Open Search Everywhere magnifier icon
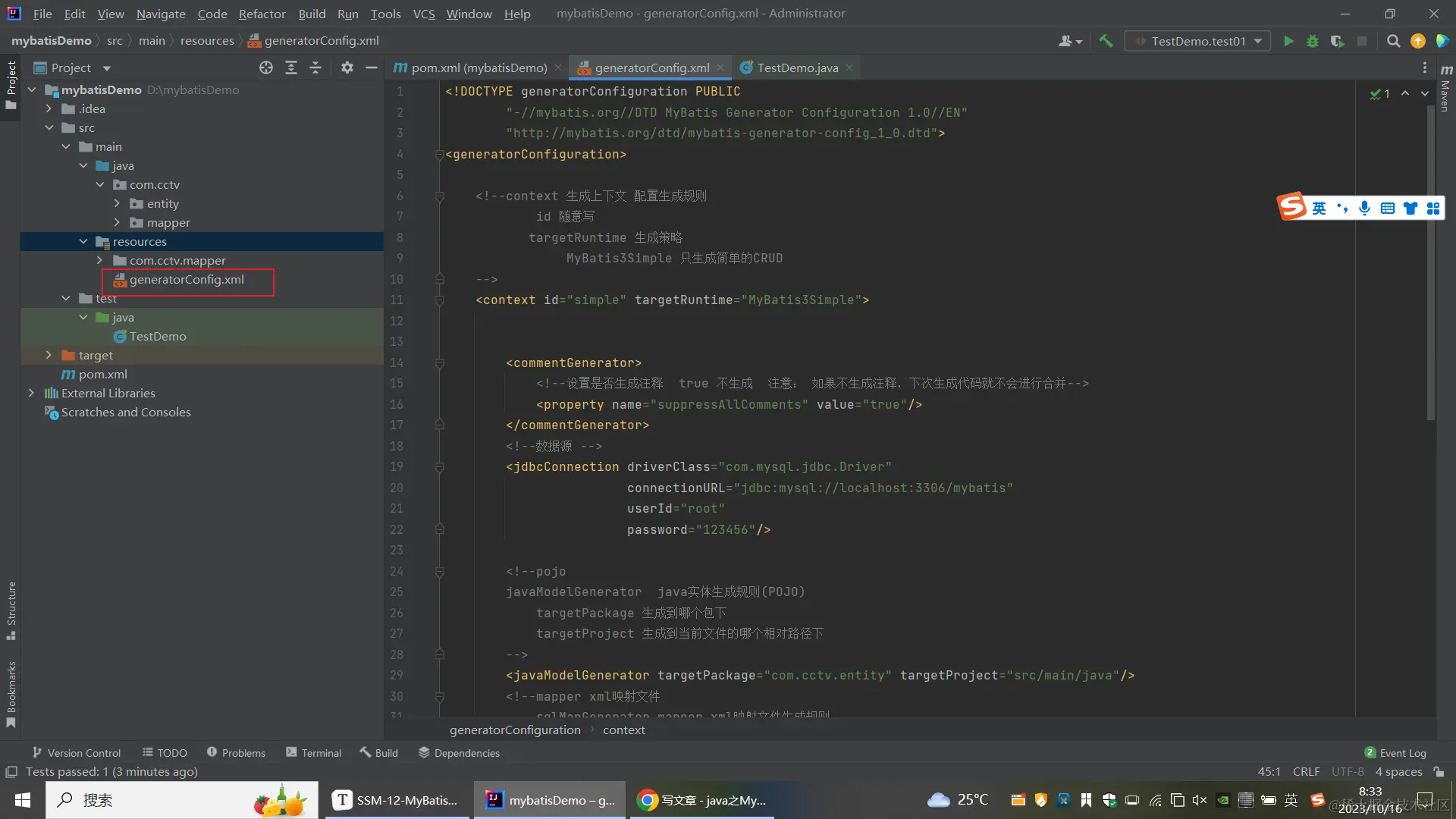This screenshot has height=819, width=1456. [1393, 41]
